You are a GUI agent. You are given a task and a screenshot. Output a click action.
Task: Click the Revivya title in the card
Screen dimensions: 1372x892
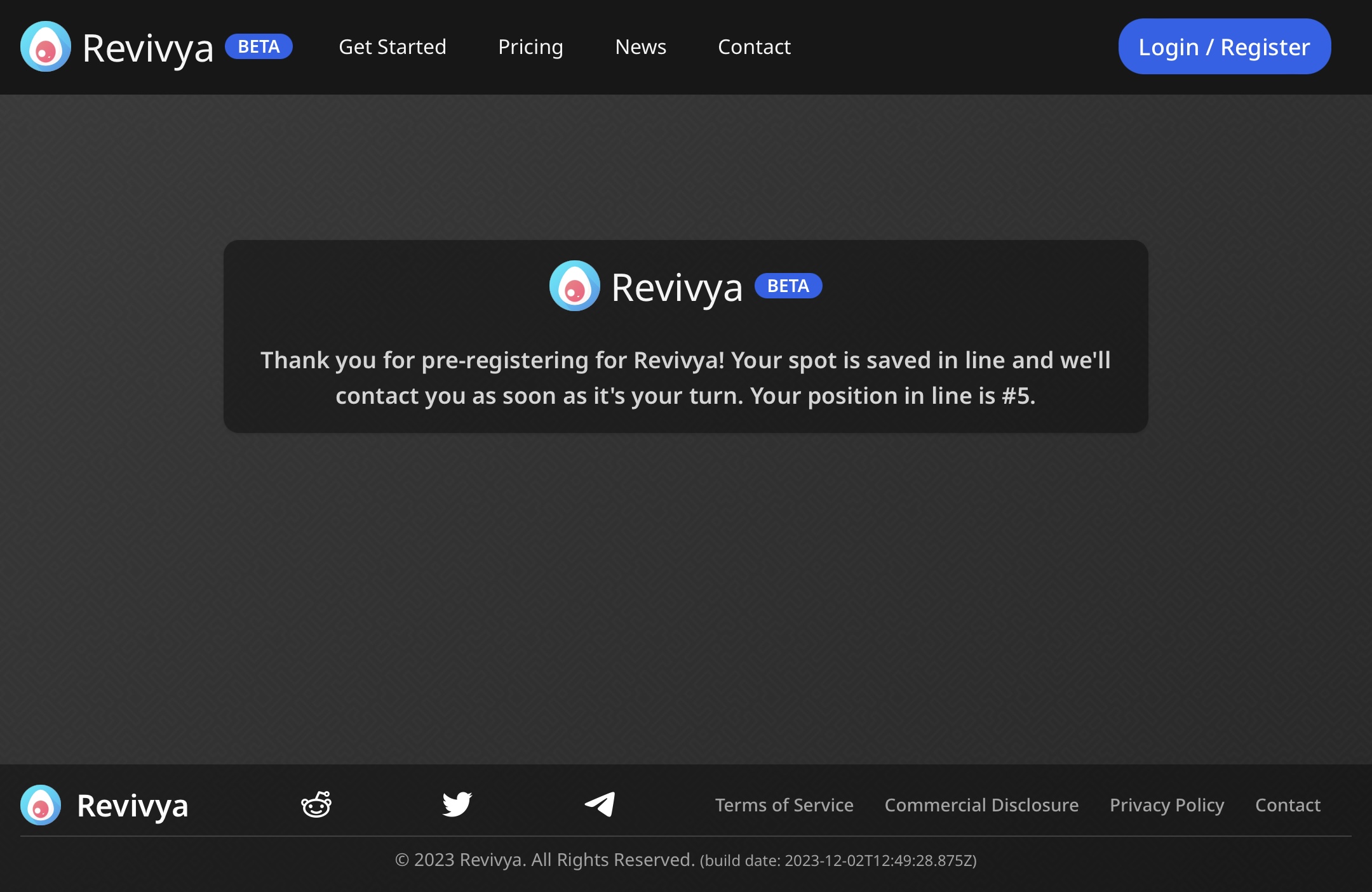pyautogui.click(x=677, y=288)
